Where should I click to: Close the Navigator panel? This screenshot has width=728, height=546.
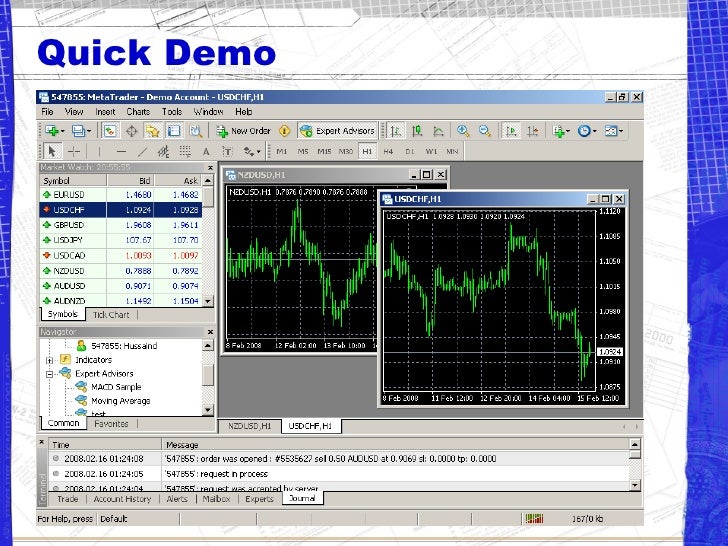pyautogui.click(x=209, y=331)
